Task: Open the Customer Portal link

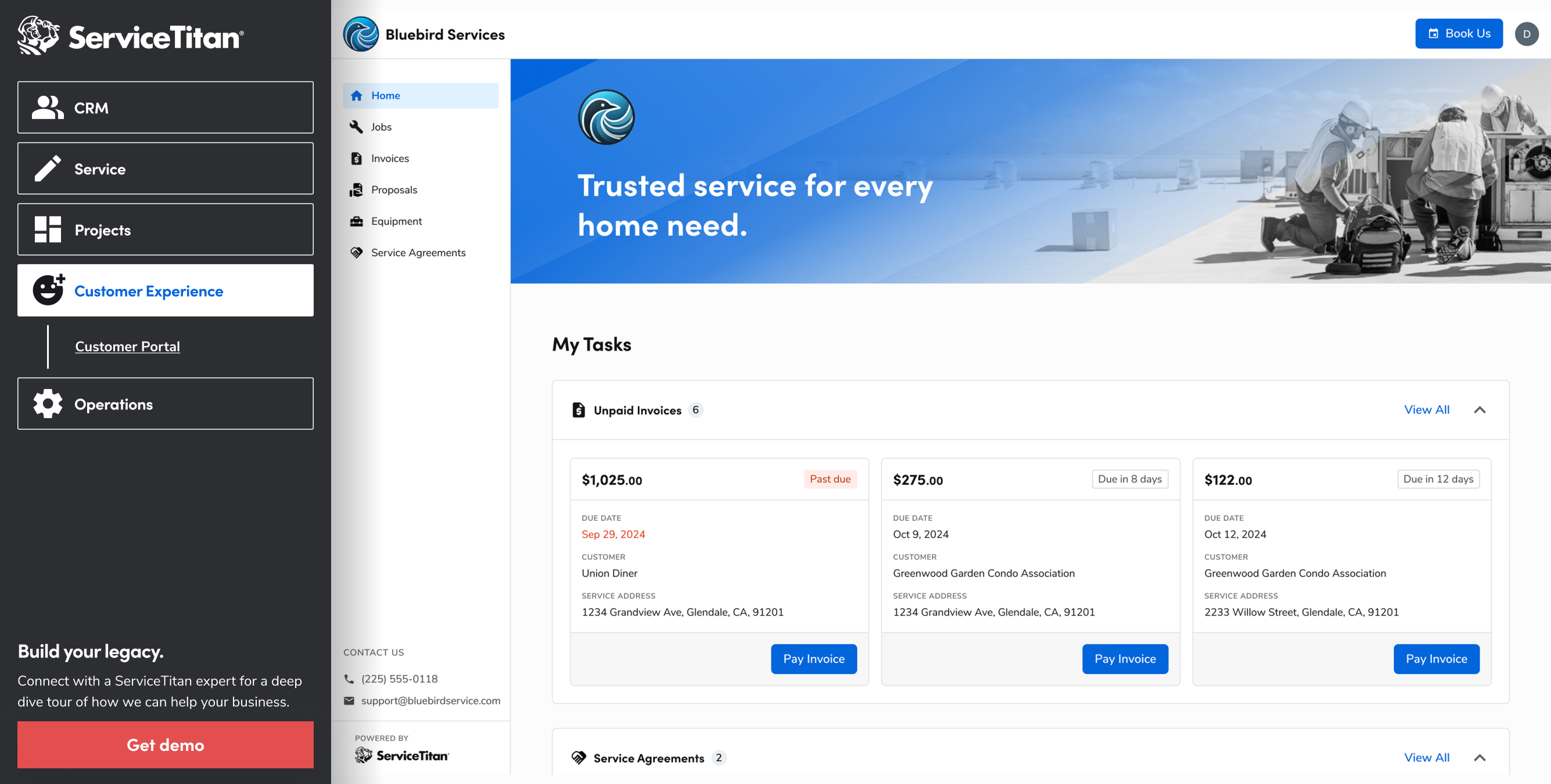Action: click(x=128, y=346)
